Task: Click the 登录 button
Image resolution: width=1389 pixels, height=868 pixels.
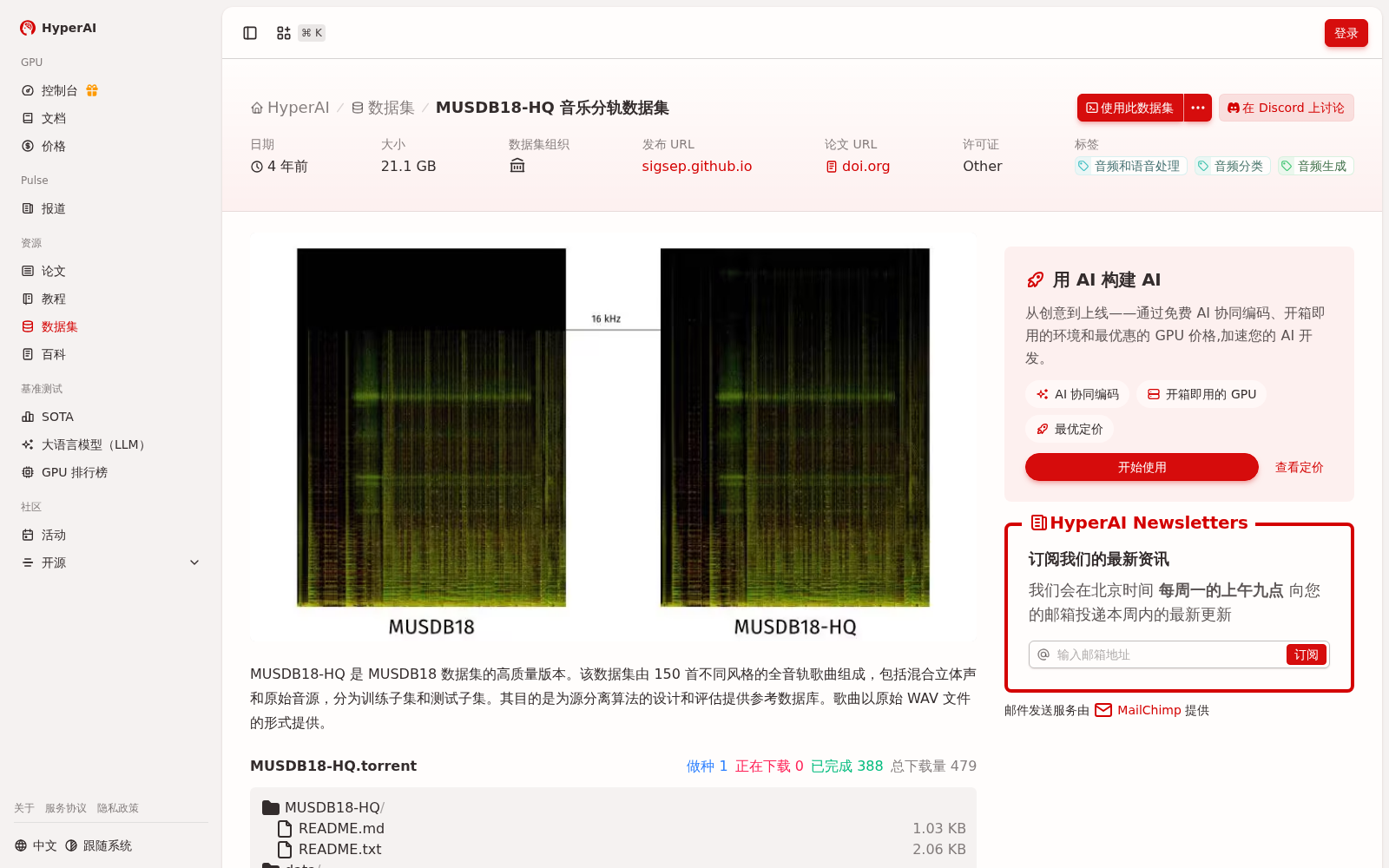Action: [1346, 33]
